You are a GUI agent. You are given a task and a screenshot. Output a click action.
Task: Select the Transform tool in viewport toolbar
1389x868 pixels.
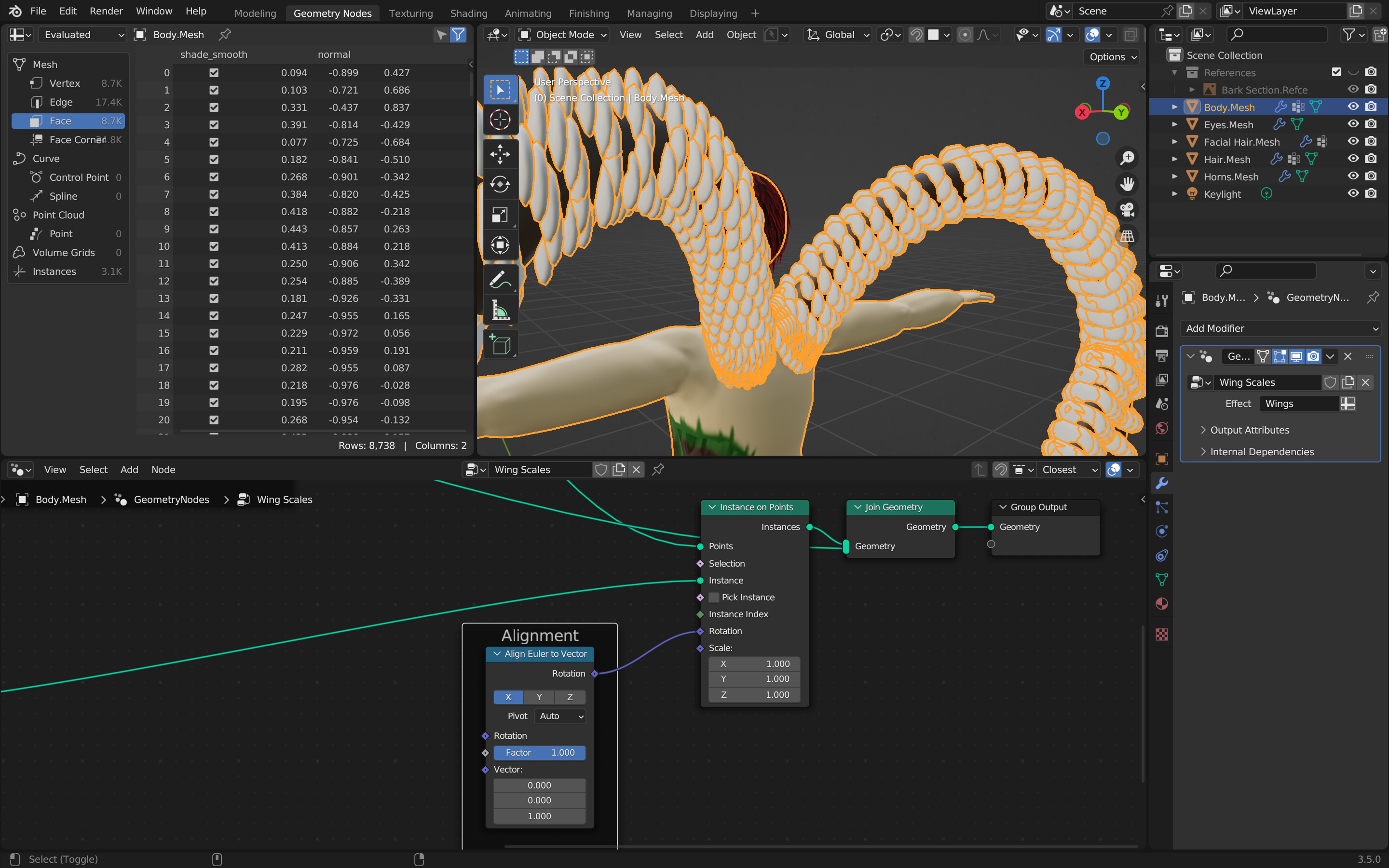coord(499,245)
